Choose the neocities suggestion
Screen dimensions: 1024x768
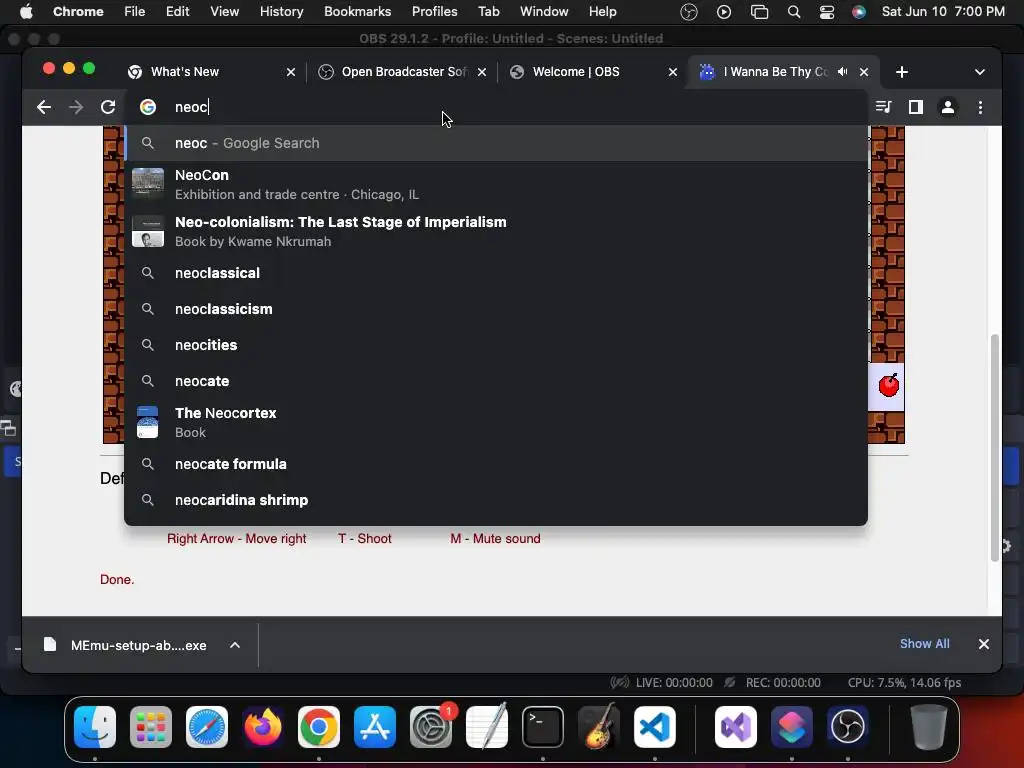pyautogui.click(x=496, y=345)
